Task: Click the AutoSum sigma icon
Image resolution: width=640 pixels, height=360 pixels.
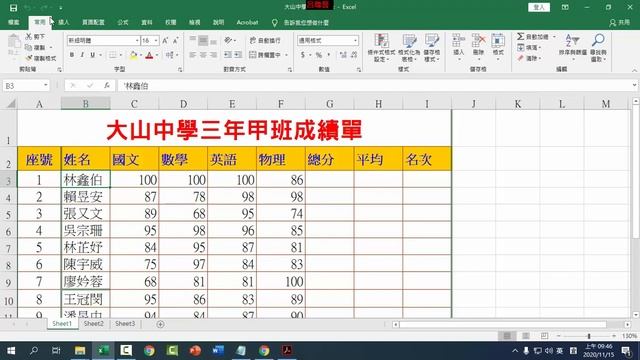Action: (x=520, y=37)
